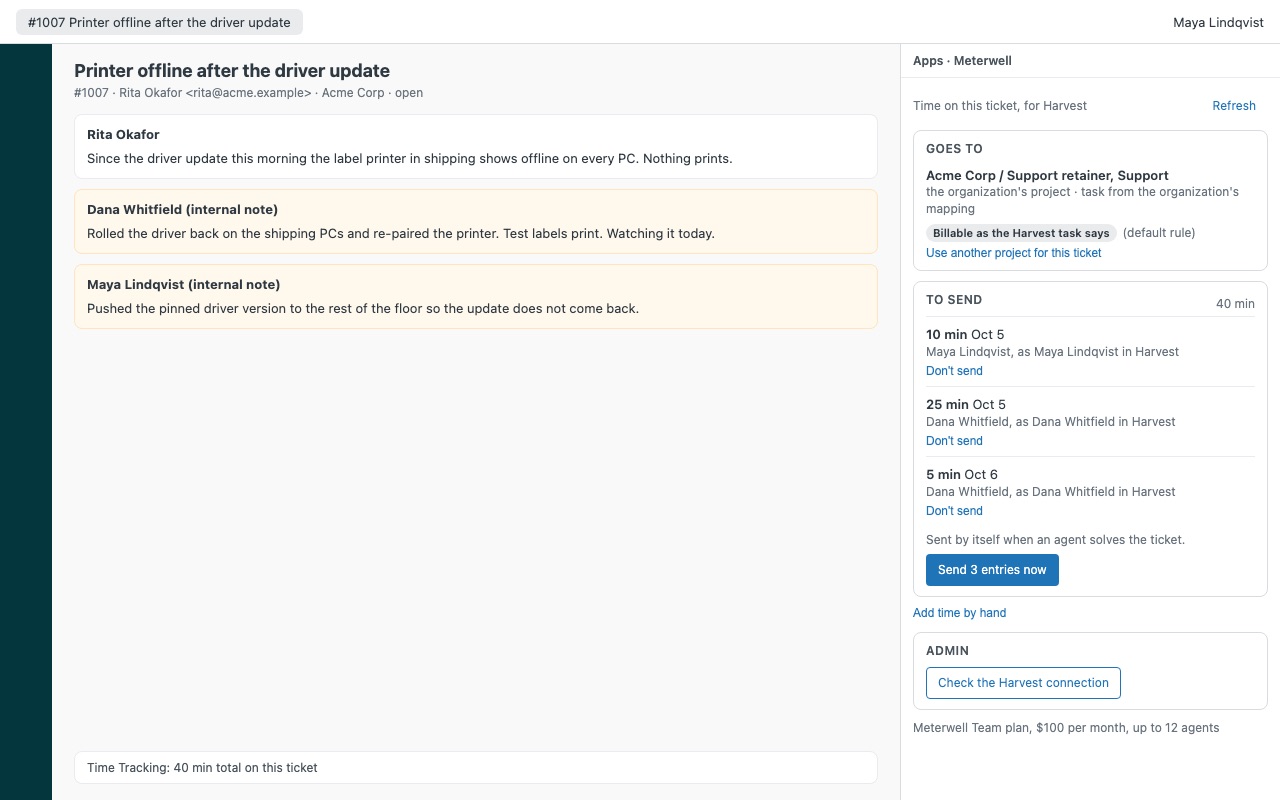Click Use another project for this ticket

click(x=1013, y=253)
